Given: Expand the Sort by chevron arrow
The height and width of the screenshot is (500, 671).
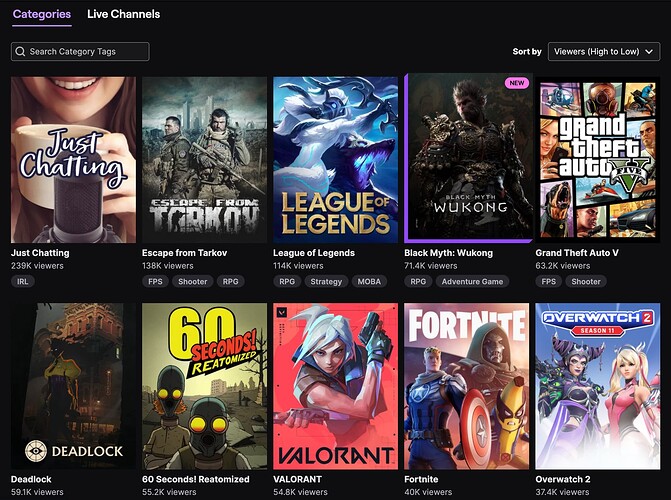Looking at the screenshot, I should [x=649, y=51].
